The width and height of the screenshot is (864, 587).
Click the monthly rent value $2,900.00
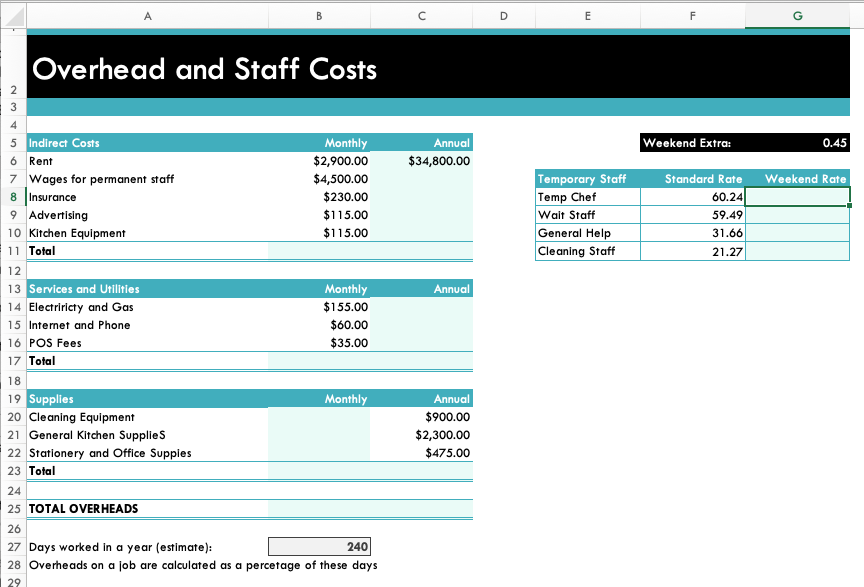319,161
